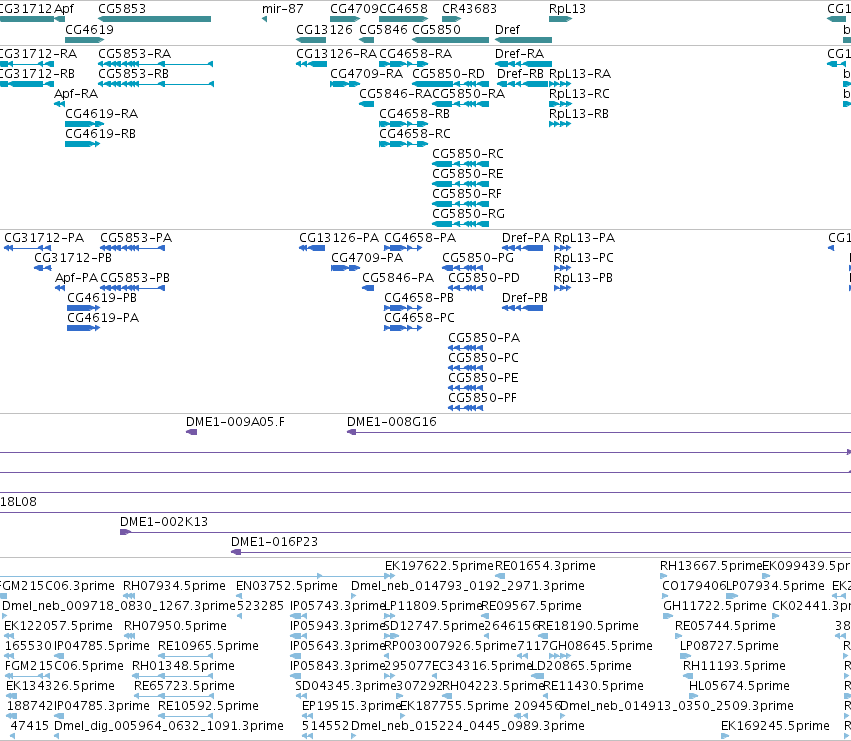851x741 pixels.
Task: Click EST EK122057.5prime label
Action: [x=59, y=626]
